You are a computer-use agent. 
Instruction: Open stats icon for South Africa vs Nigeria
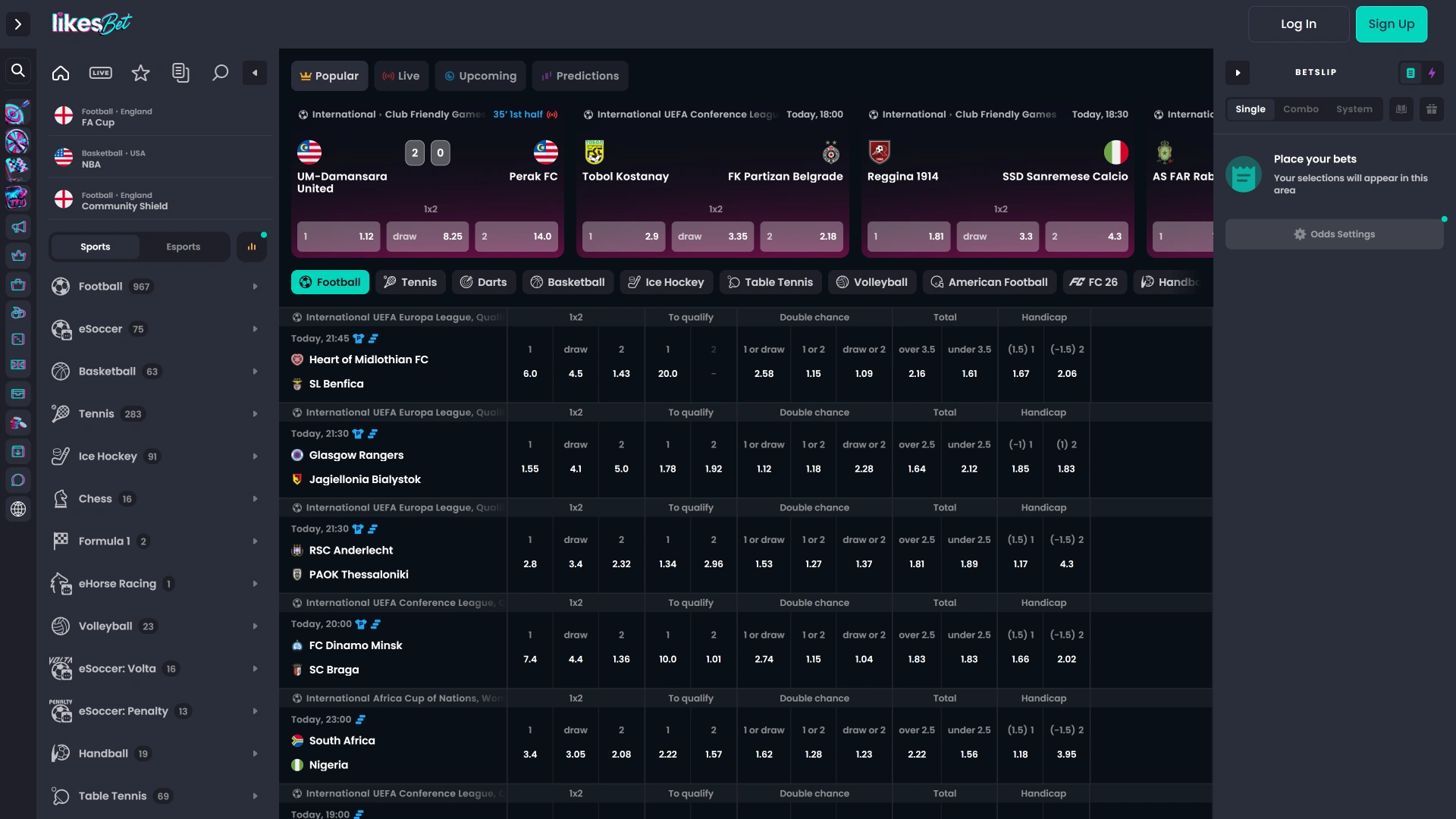pos(360,720)
